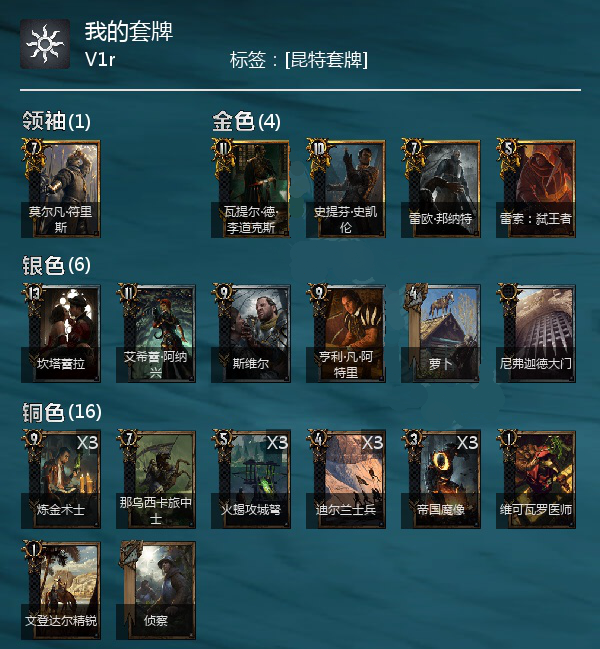Image resolution: width=600 pixels, height=649 pixels.
Task: Select the gold card 史提芬·史凯伦
Action: (346, 188)
